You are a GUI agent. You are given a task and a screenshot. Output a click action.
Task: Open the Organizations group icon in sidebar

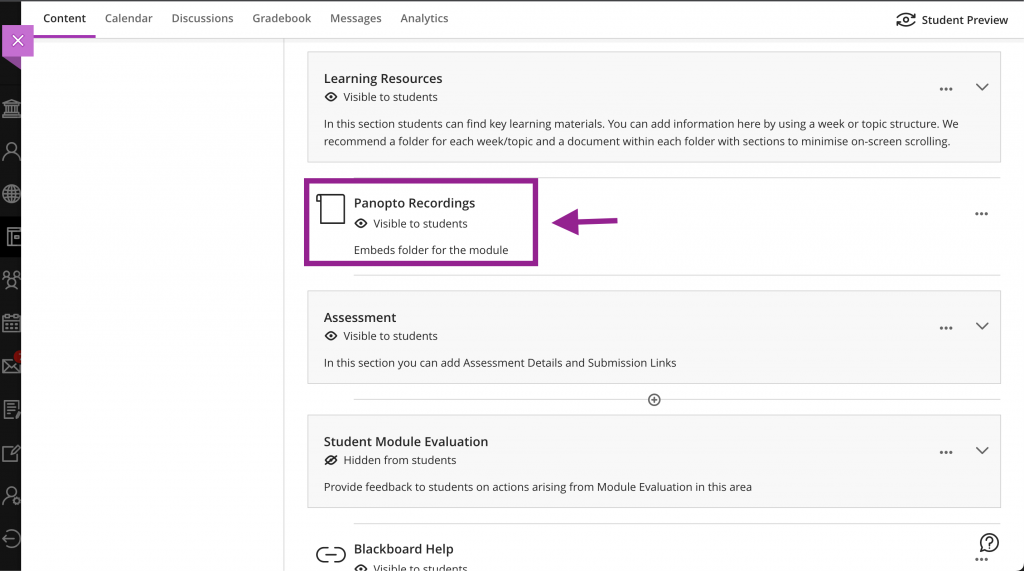point(11,280)
